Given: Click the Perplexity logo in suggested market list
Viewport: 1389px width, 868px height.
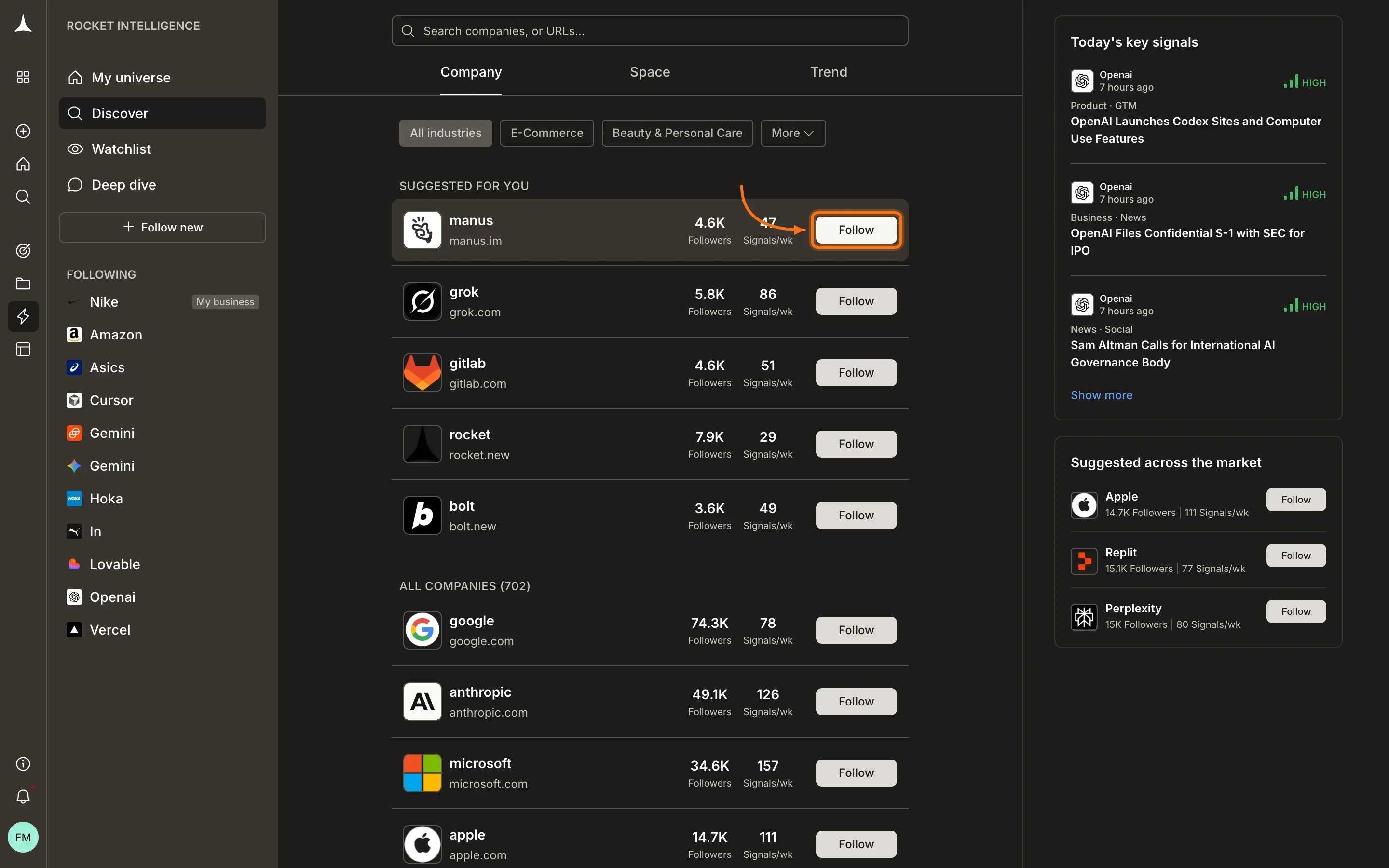Looking at the screenshot, I should coord(1084,617).
